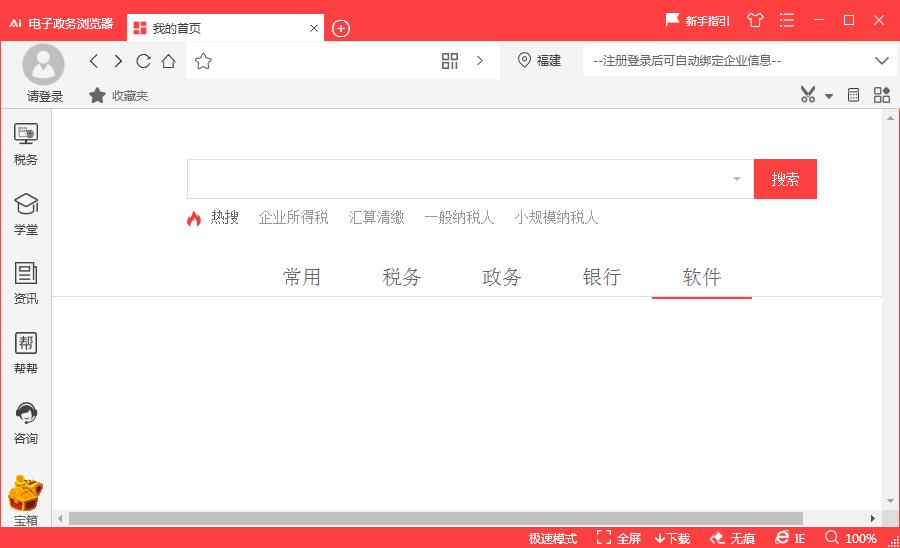The width and height of the screenshot is (900, 548).
Task: Toggle 极速模式 in status bar
Action: click(553, 538)
